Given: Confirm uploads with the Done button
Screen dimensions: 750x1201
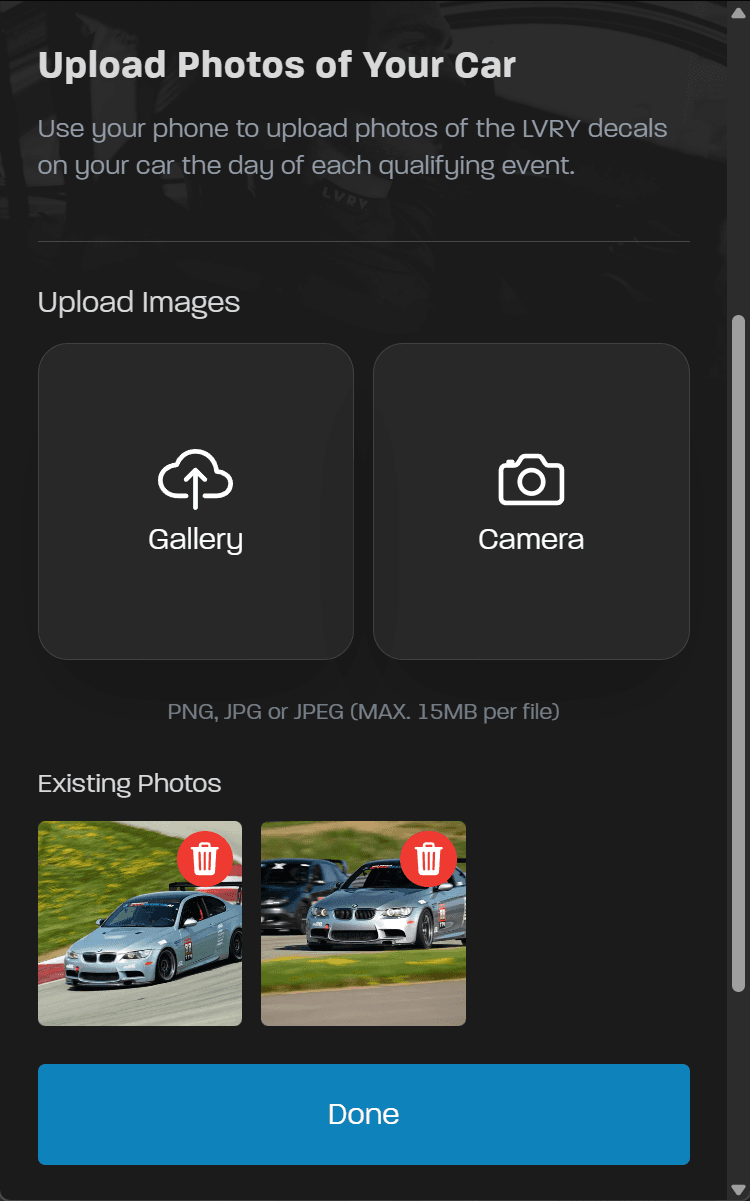Looking at the screenshot, I should (x=364, y=1114).
